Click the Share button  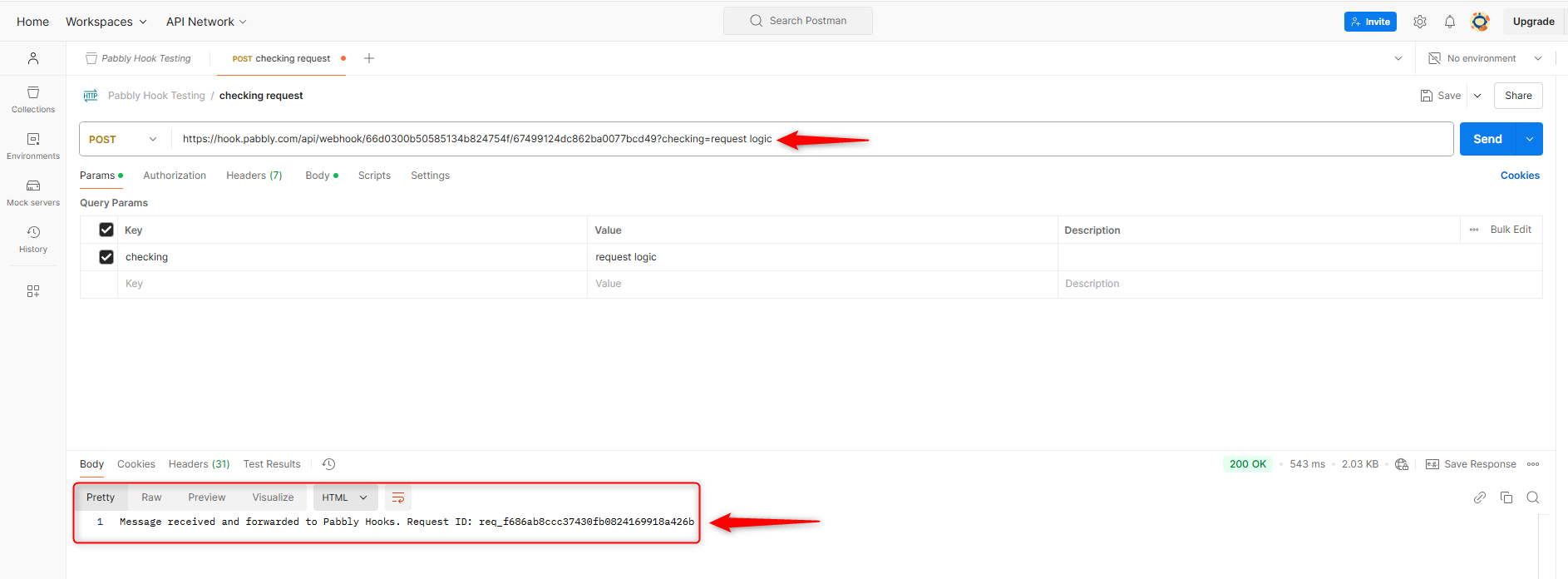point(1518,96)
